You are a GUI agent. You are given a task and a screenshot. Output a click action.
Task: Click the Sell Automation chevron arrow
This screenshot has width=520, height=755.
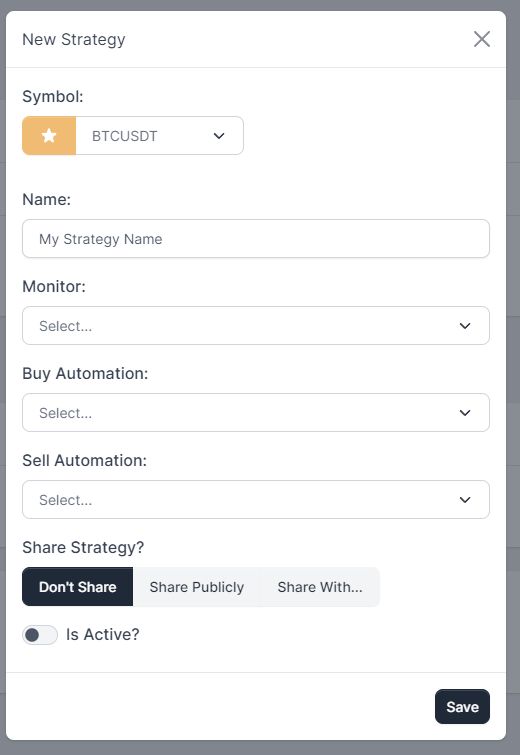465,500
